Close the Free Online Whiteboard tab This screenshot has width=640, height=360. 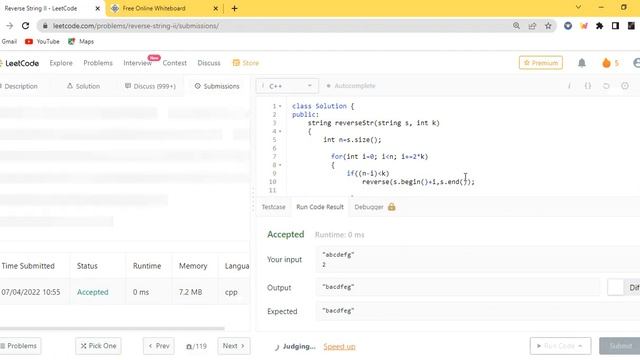pyautogui.click(x=216, y=8)
